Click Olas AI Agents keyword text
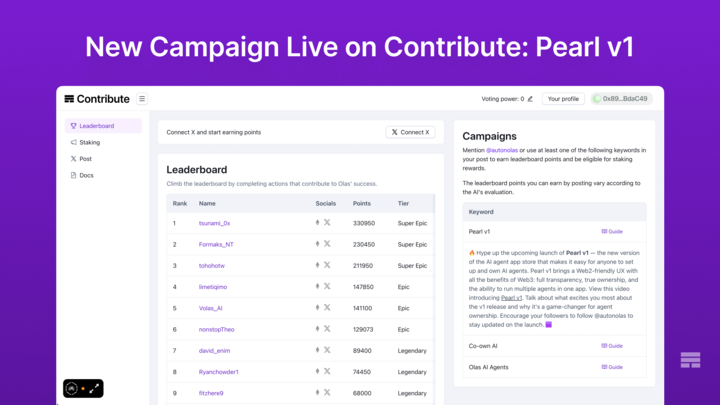The height and width of the screenshot is (405, 720). (488, 367)
